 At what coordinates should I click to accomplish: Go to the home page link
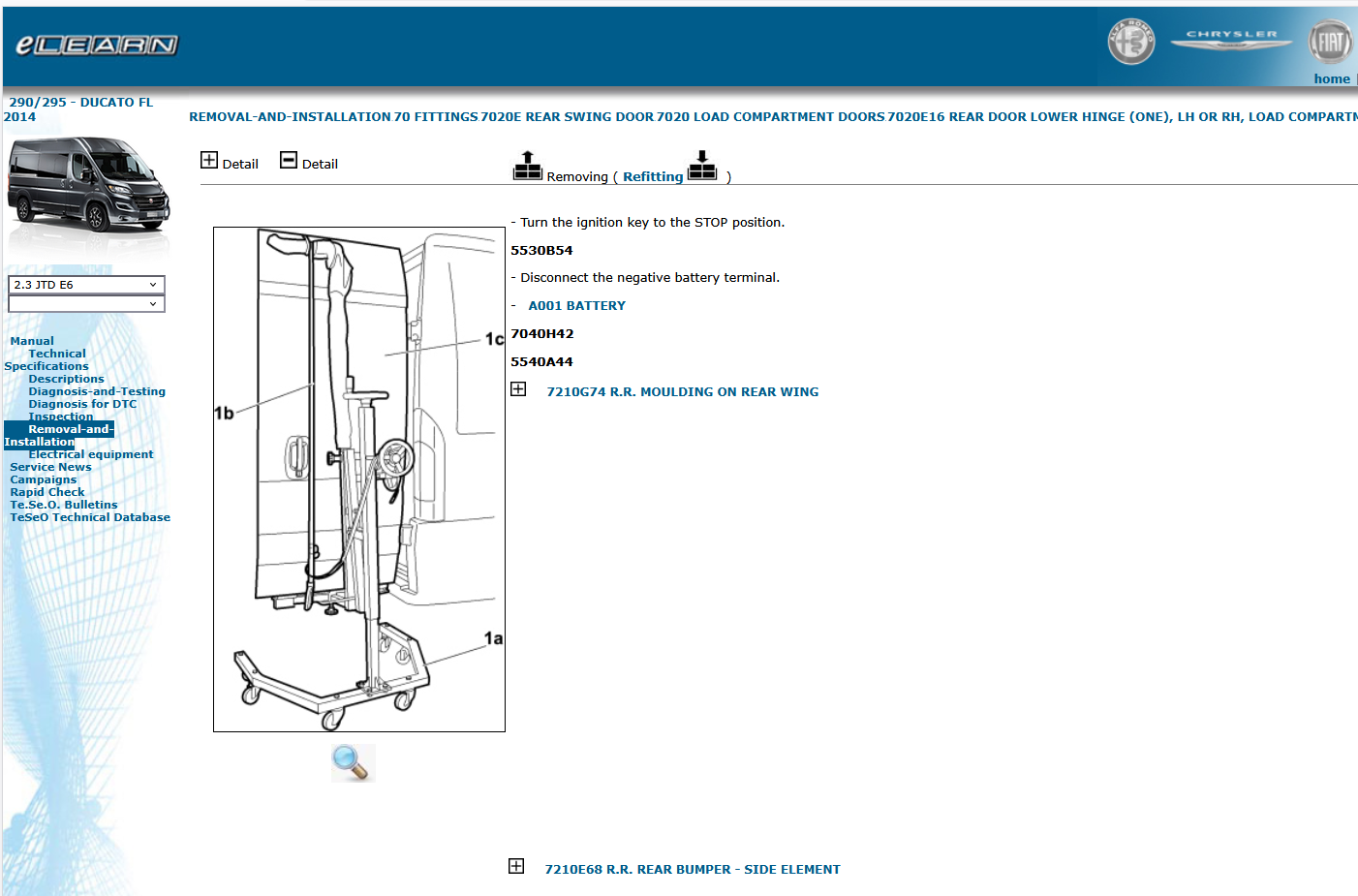click(x=1331, y=79)
